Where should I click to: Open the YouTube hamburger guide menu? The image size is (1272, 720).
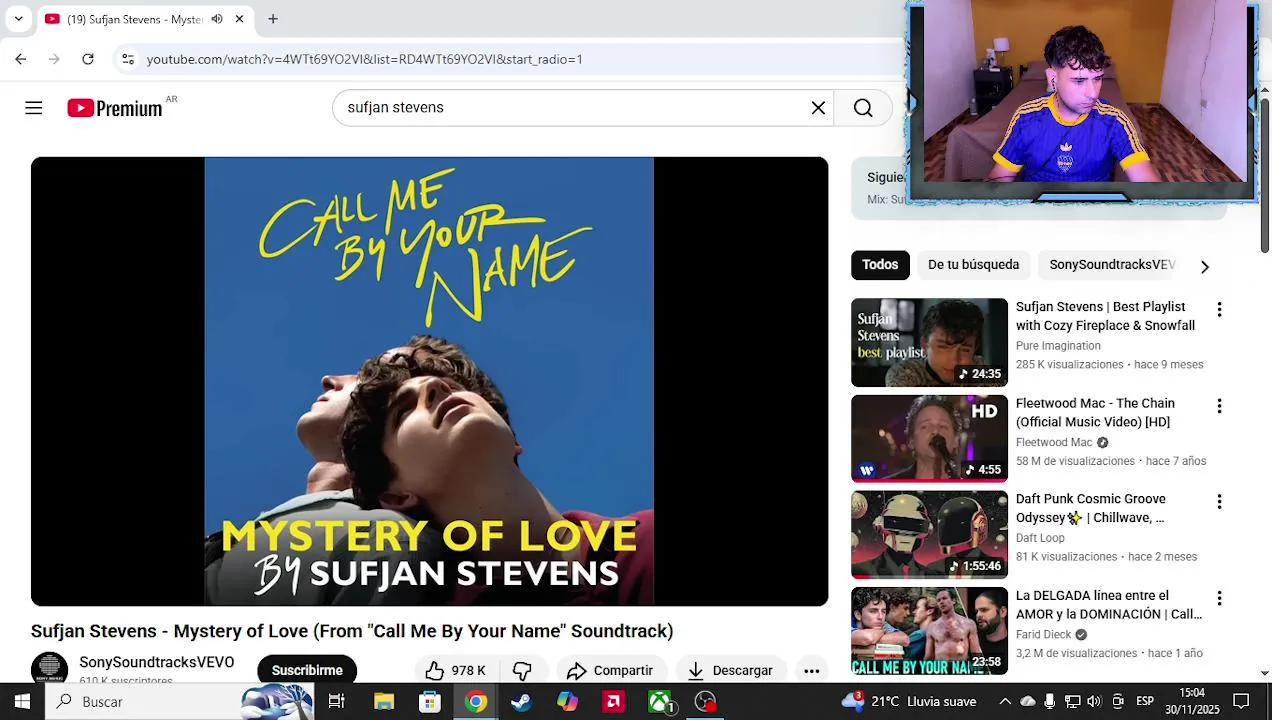point(34,108)
